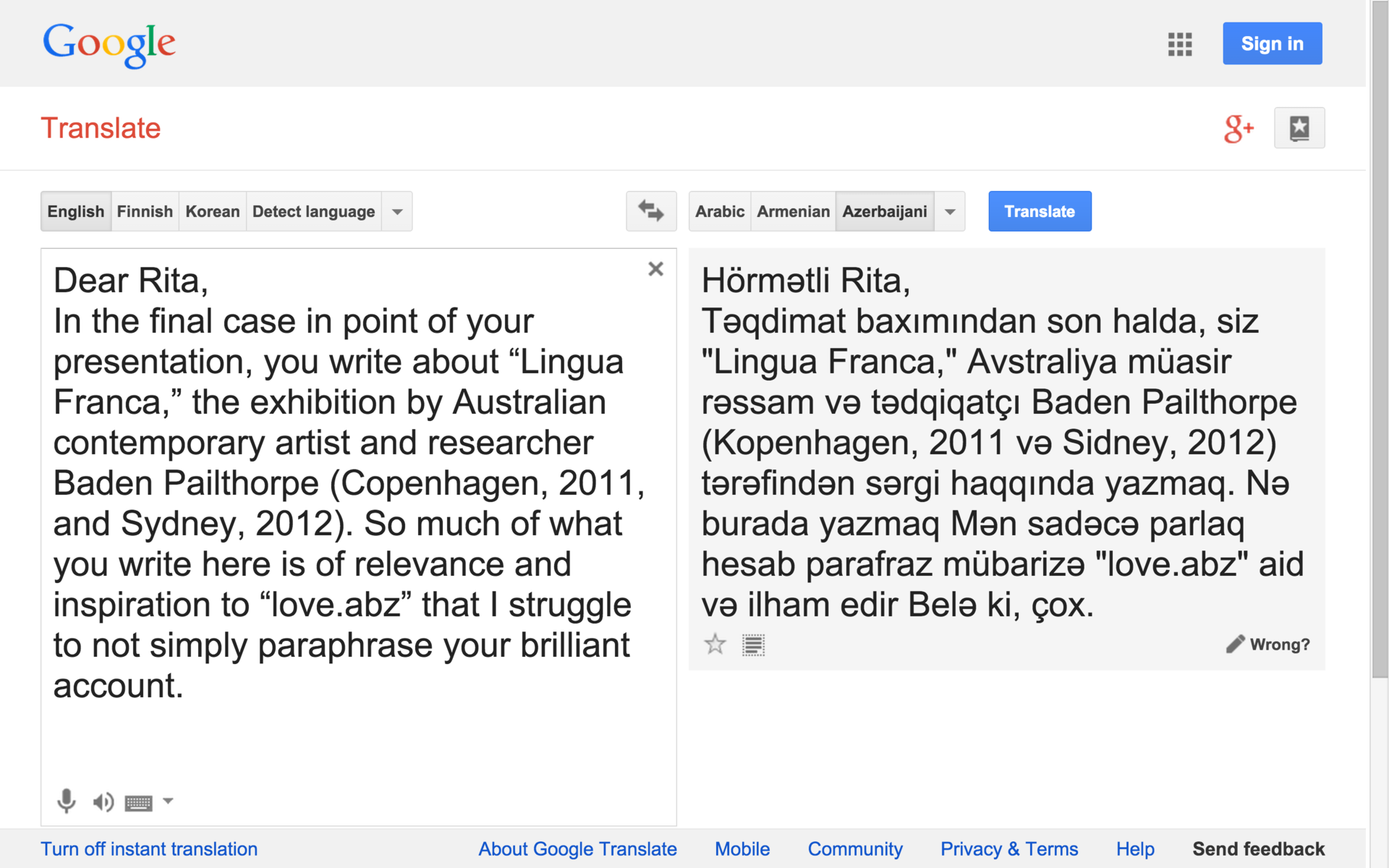1389x868 pixels.
Task: Open the virtual keyboard icon
Action: point(138,802)
